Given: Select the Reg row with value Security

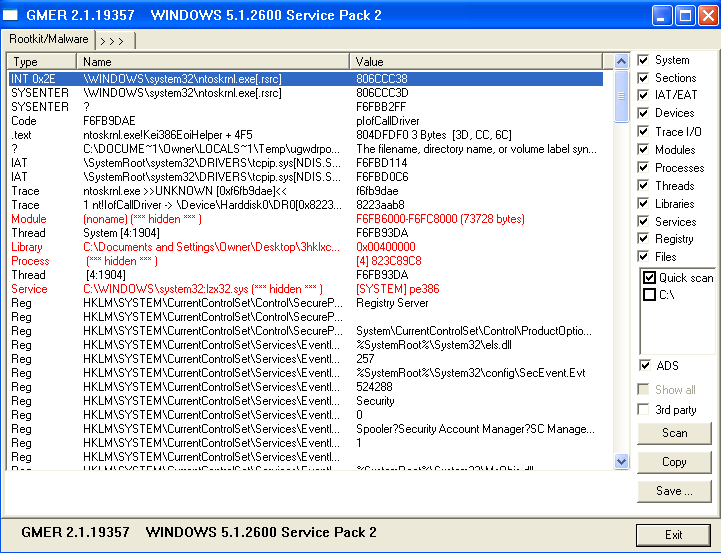Looking at the screenshot, I should [306, 401].
